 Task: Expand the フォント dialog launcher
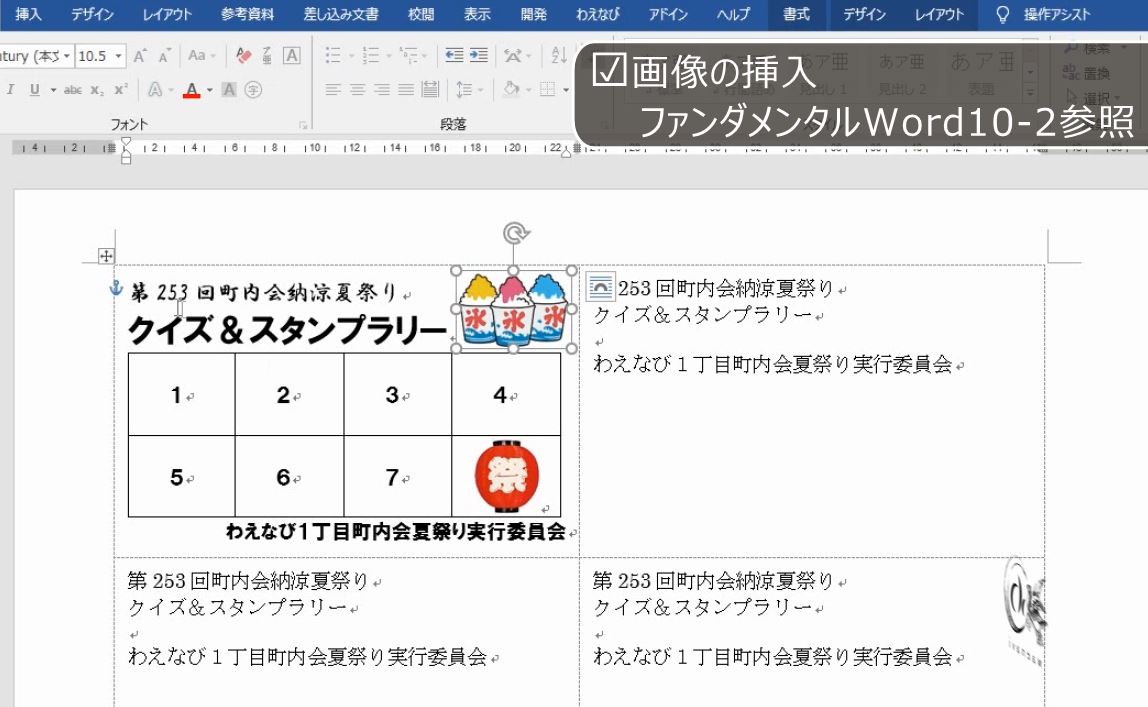[x=303, y=122]
